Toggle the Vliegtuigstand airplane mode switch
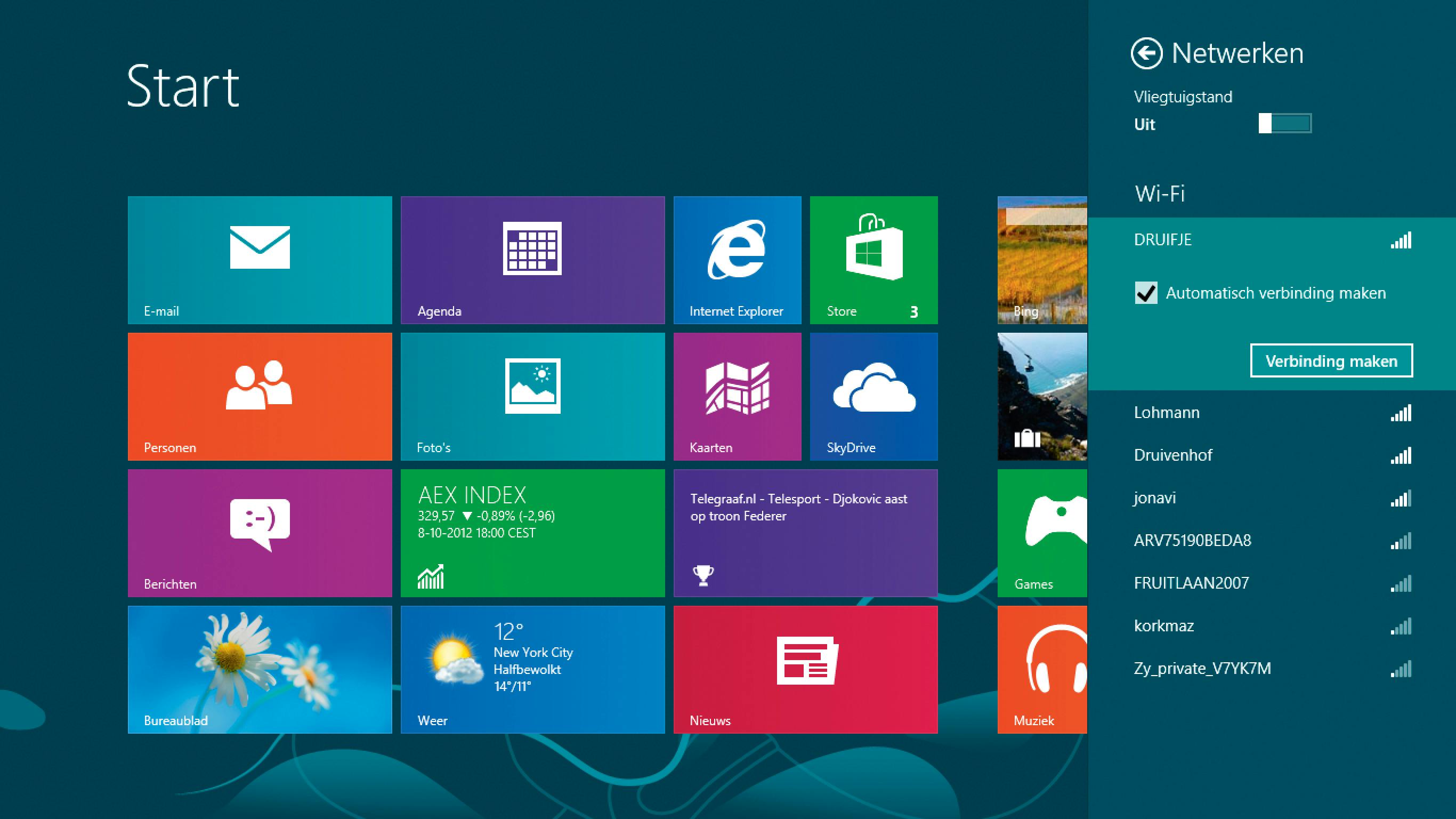The height and width of the screenshot is (819, 1456). coord(1284,123)
